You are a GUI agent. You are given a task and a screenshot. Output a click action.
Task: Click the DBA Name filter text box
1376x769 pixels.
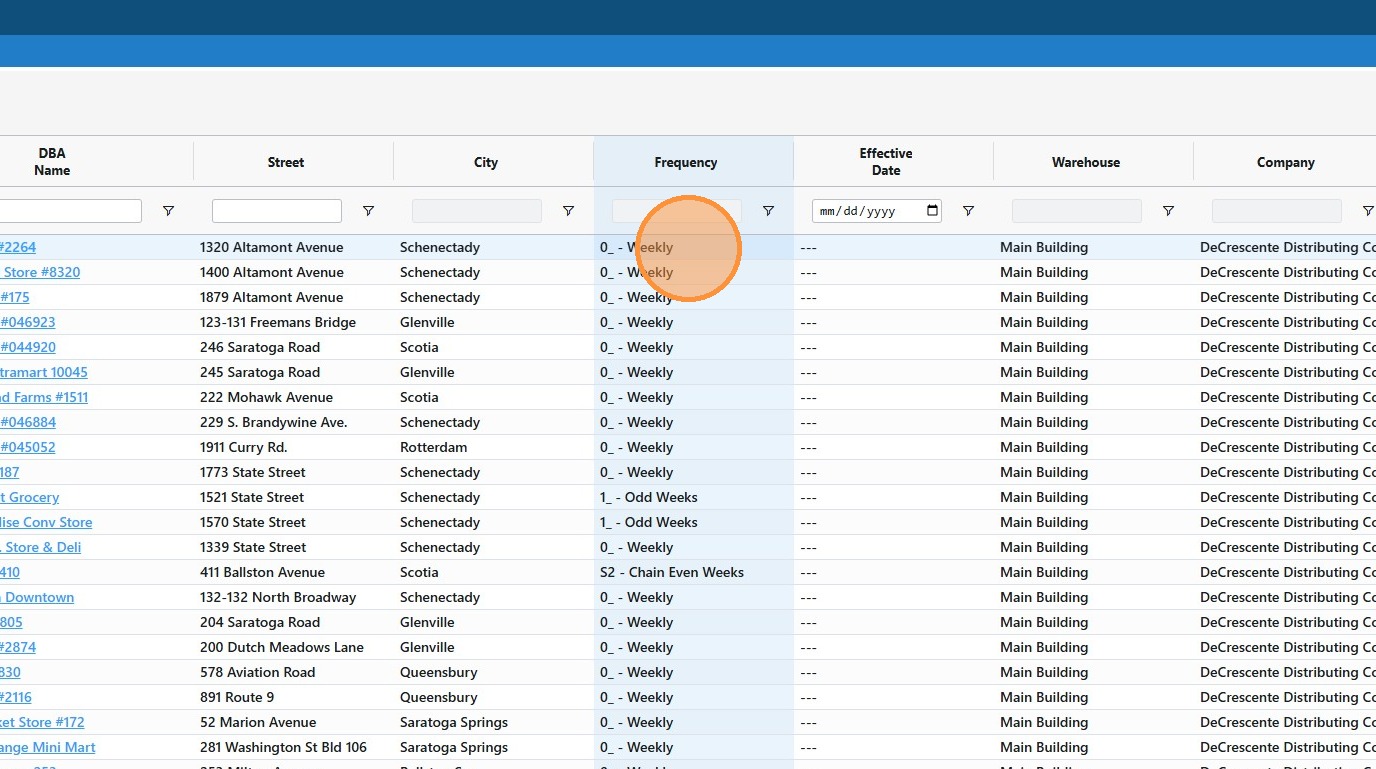[x=70, y=211]
